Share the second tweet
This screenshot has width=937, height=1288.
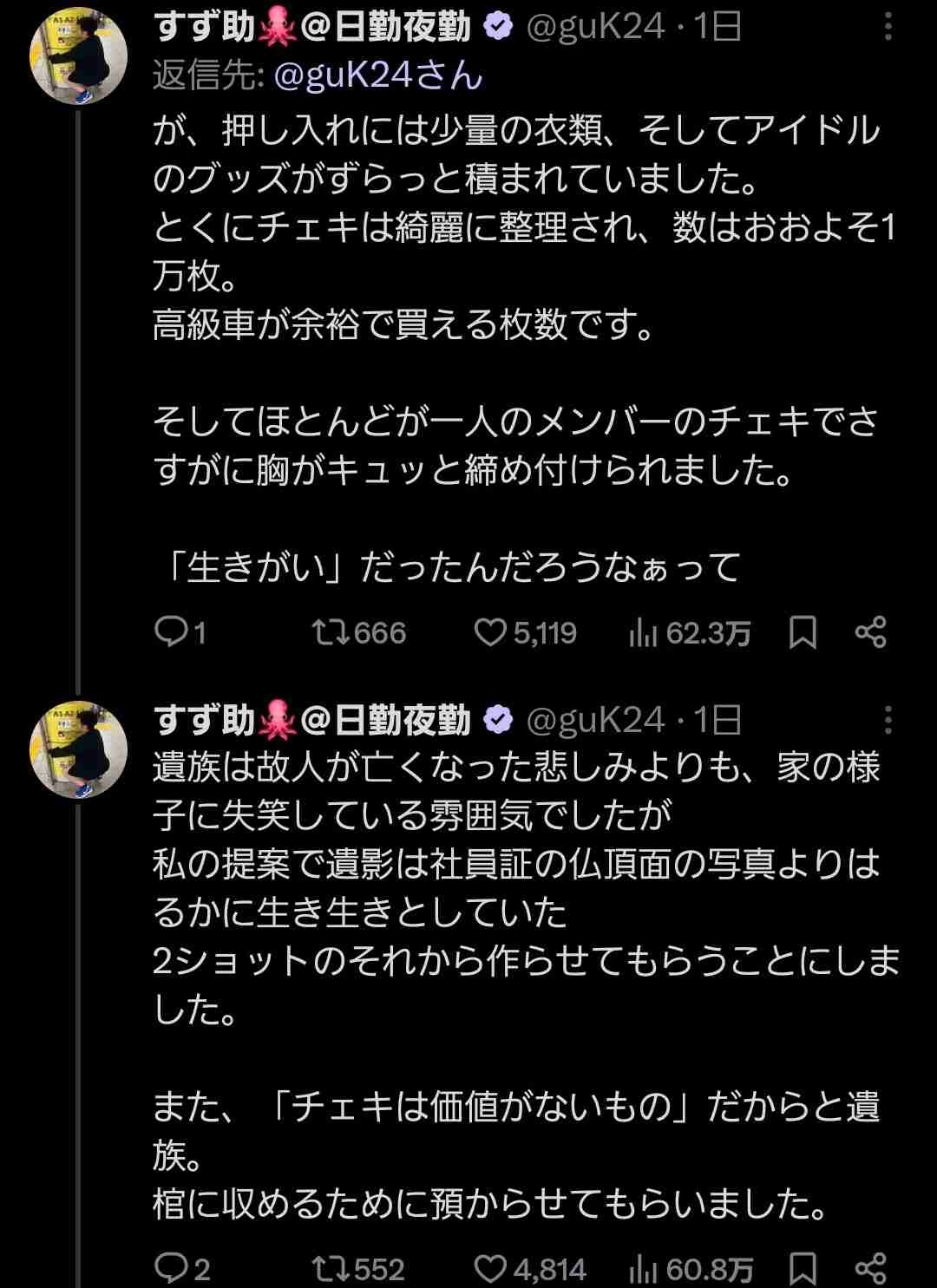click(x=870, y=1269)
